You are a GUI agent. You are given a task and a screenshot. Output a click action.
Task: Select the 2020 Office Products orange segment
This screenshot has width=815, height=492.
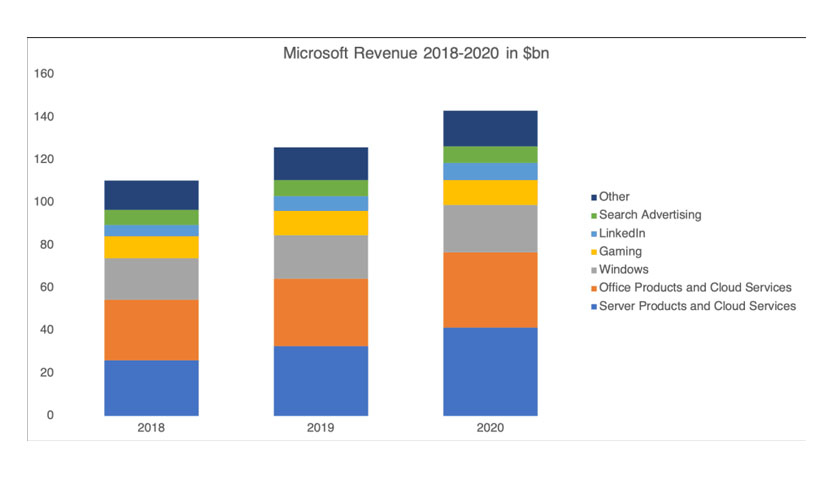tap(490, 290)
